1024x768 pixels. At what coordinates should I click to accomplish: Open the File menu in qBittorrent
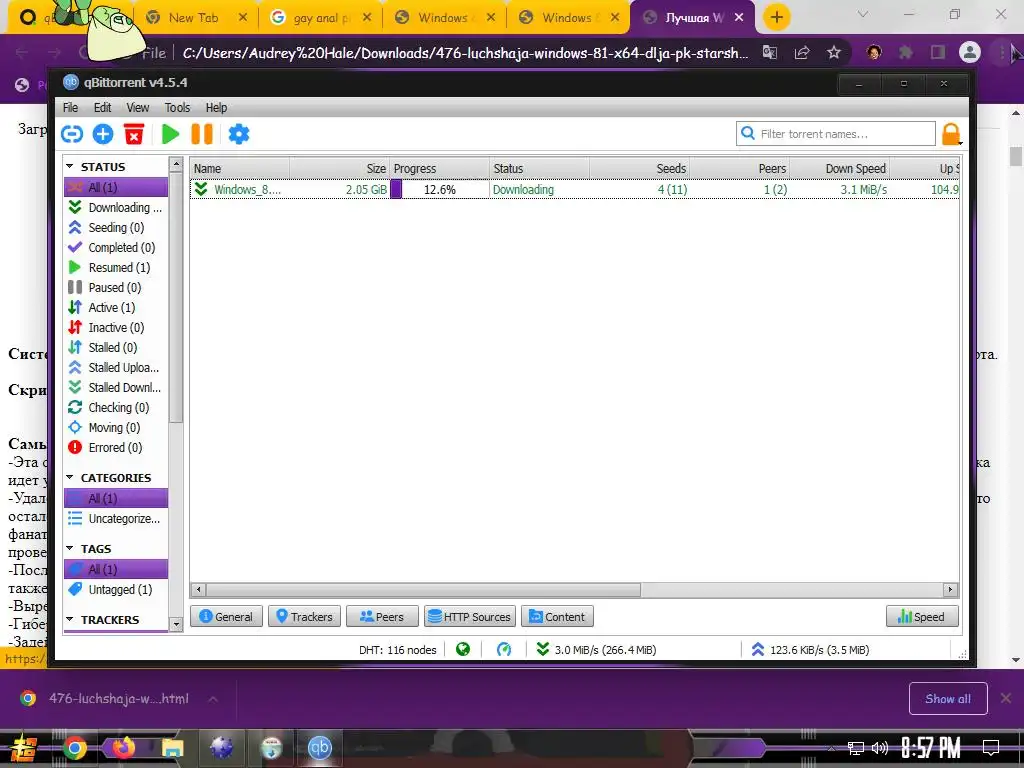click(x=70, y=108)
